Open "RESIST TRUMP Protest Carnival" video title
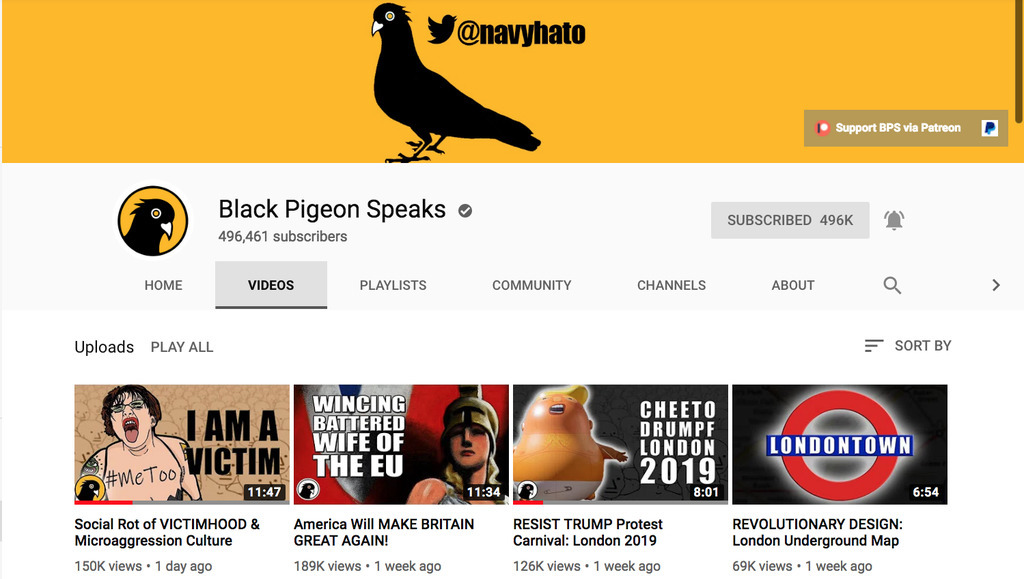Image resolution: width=1024 pixels, height=579 pixels. coord(587,532)
